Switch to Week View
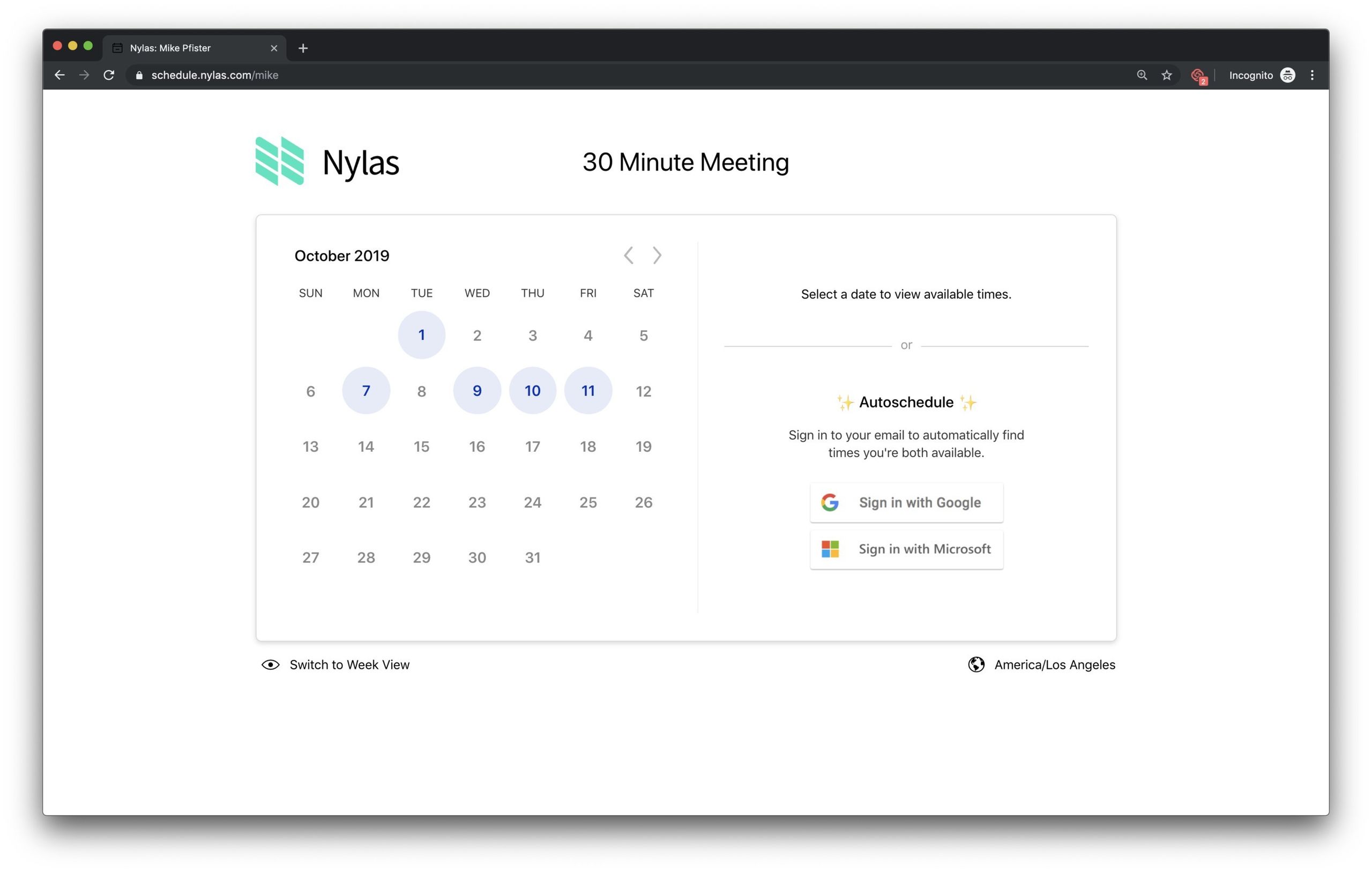The image size is (1372, 872). (x=335, y=665)
